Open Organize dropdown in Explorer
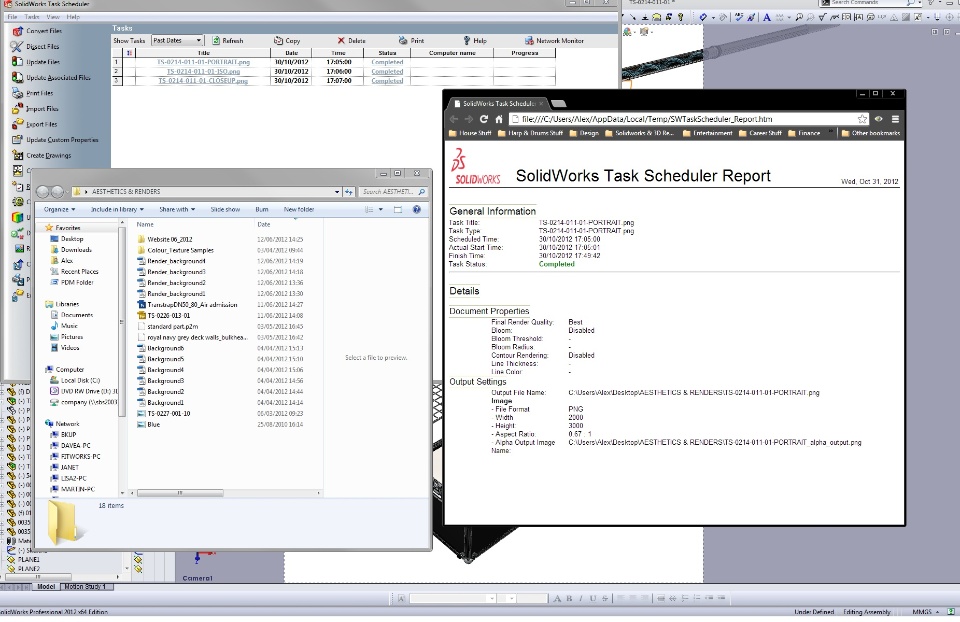The width and height of the screenshot is (960, 622). point(59,209)
